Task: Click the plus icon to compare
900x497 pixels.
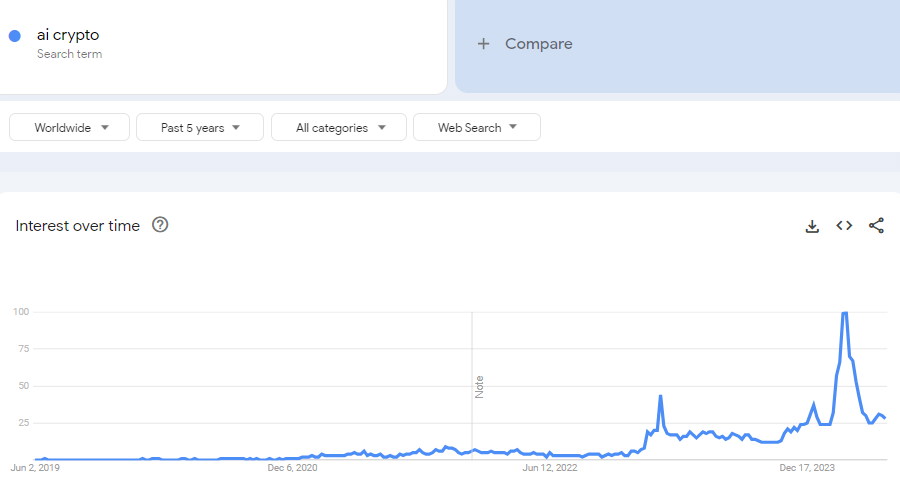Action: click(x=484, y=44)
